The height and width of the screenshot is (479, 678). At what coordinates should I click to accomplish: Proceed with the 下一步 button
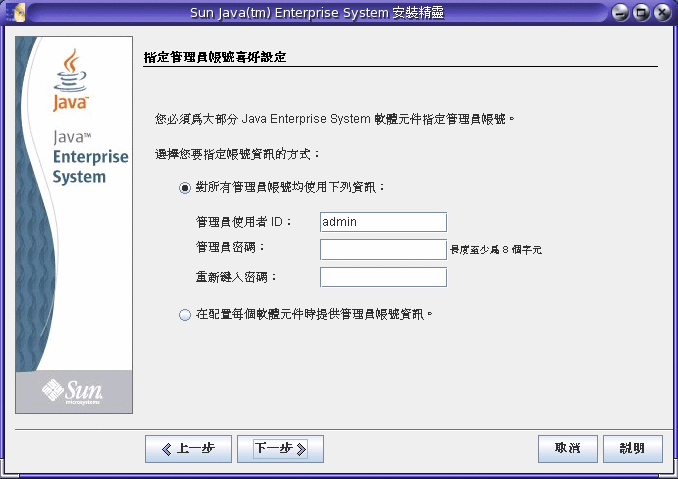[280, 449]
